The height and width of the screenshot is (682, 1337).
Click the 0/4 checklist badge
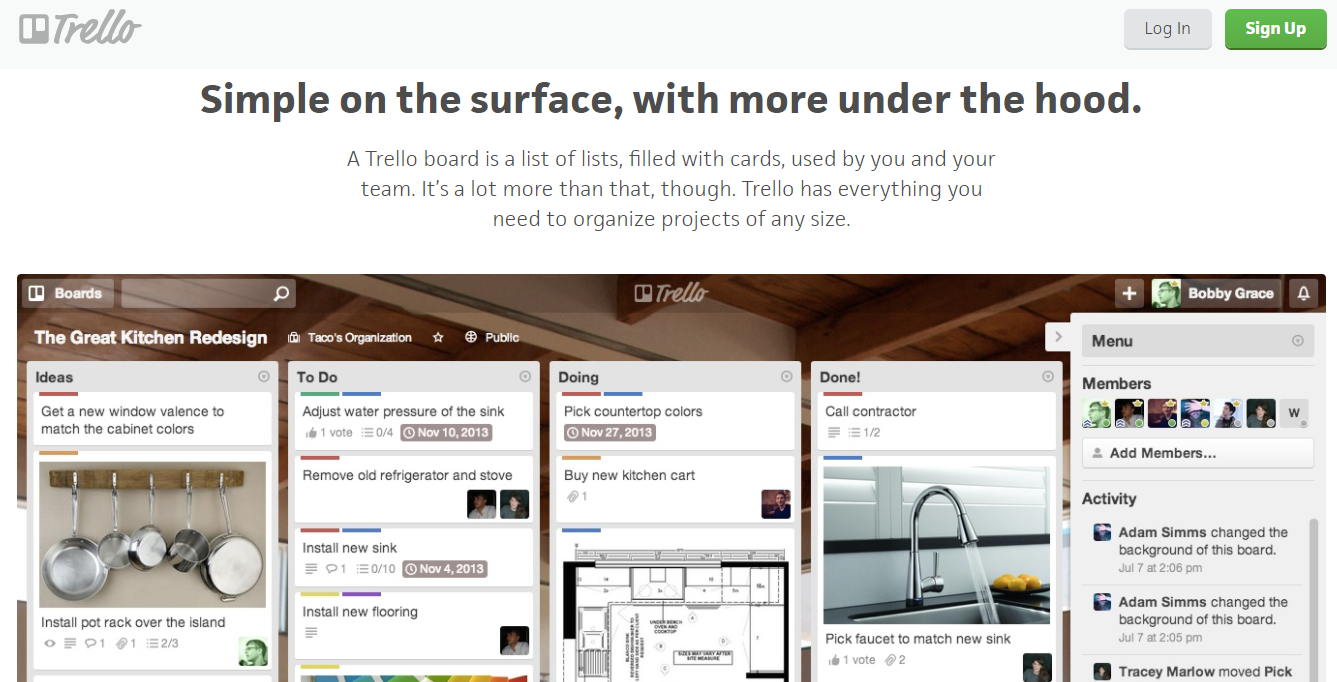[377, 433]
